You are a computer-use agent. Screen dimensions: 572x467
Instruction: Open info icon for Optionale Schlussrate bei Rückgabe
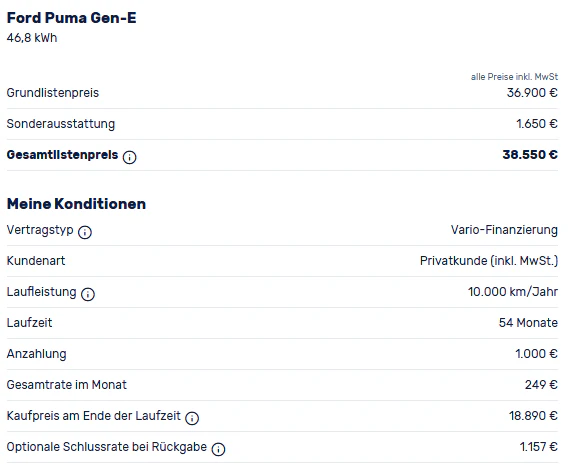[218, 449]
